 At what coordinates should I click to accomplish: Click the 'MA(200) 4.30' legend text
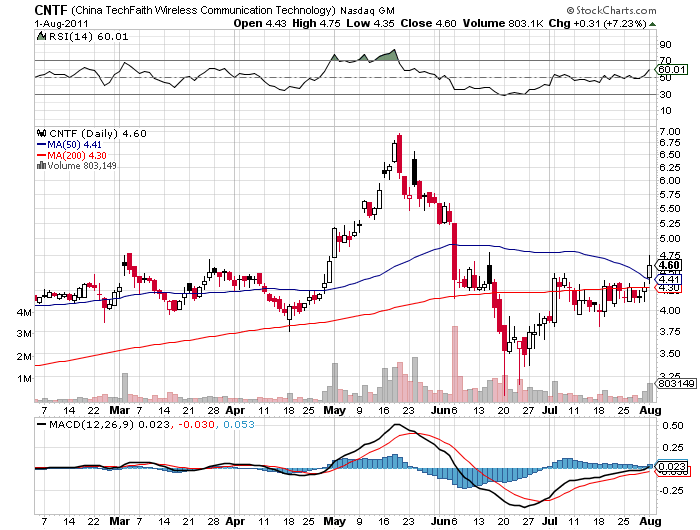(77, 155)
